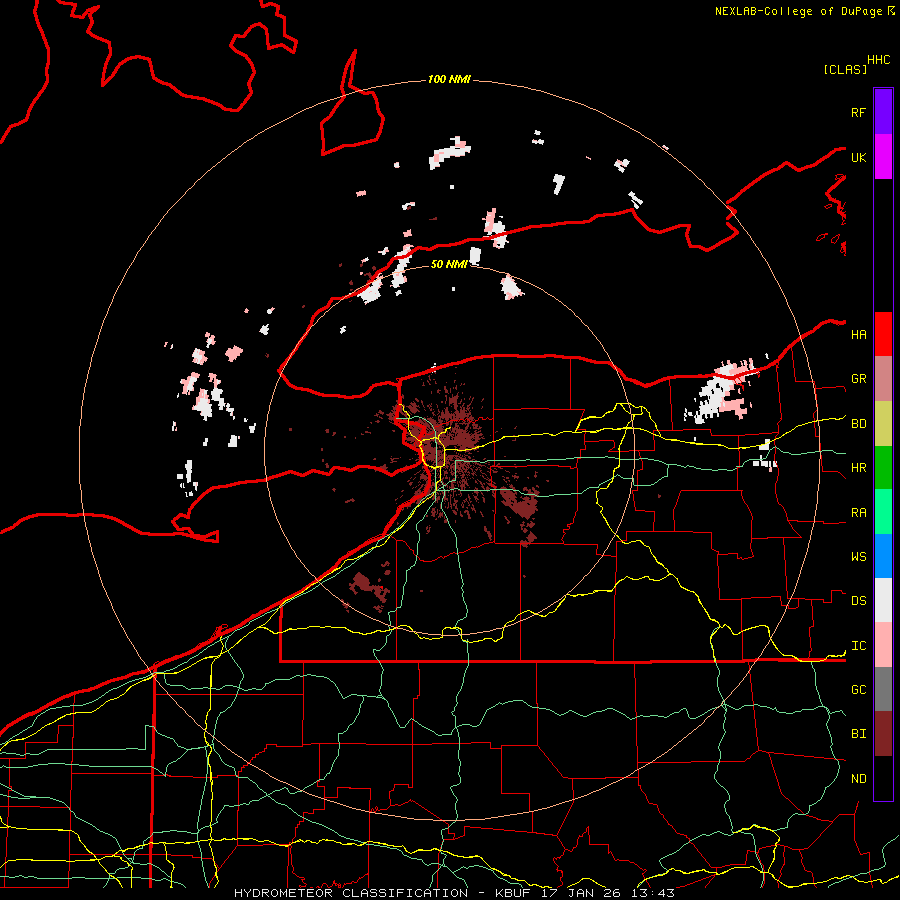This screenshot has width=900, height=900.
Task: Click the olive-yellow BD legend color swatch
Action: pyautogui.click(x=883, y=423)
